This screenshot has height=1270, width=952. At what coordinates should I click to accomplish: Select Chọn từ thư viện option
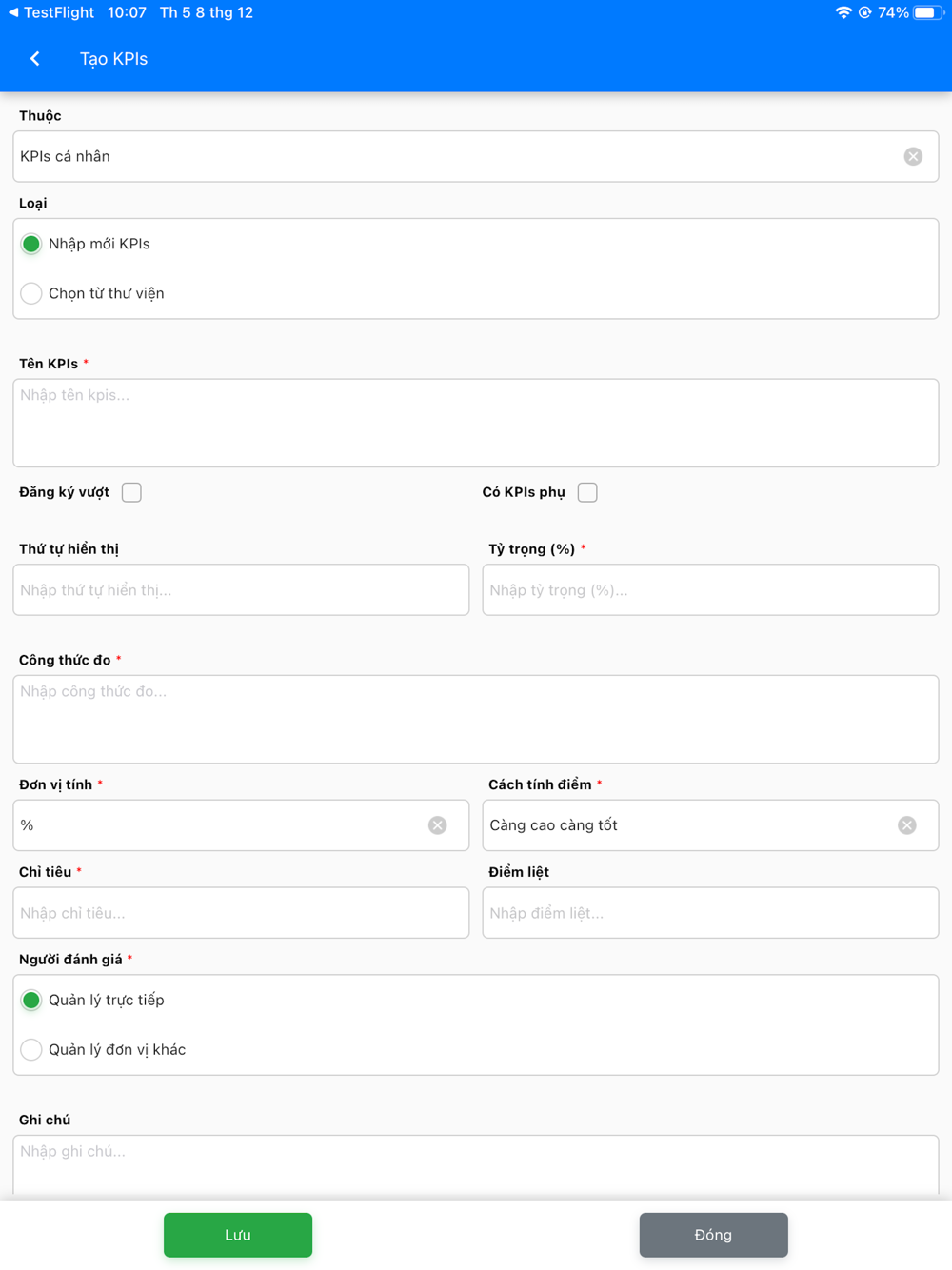point(31,293)
